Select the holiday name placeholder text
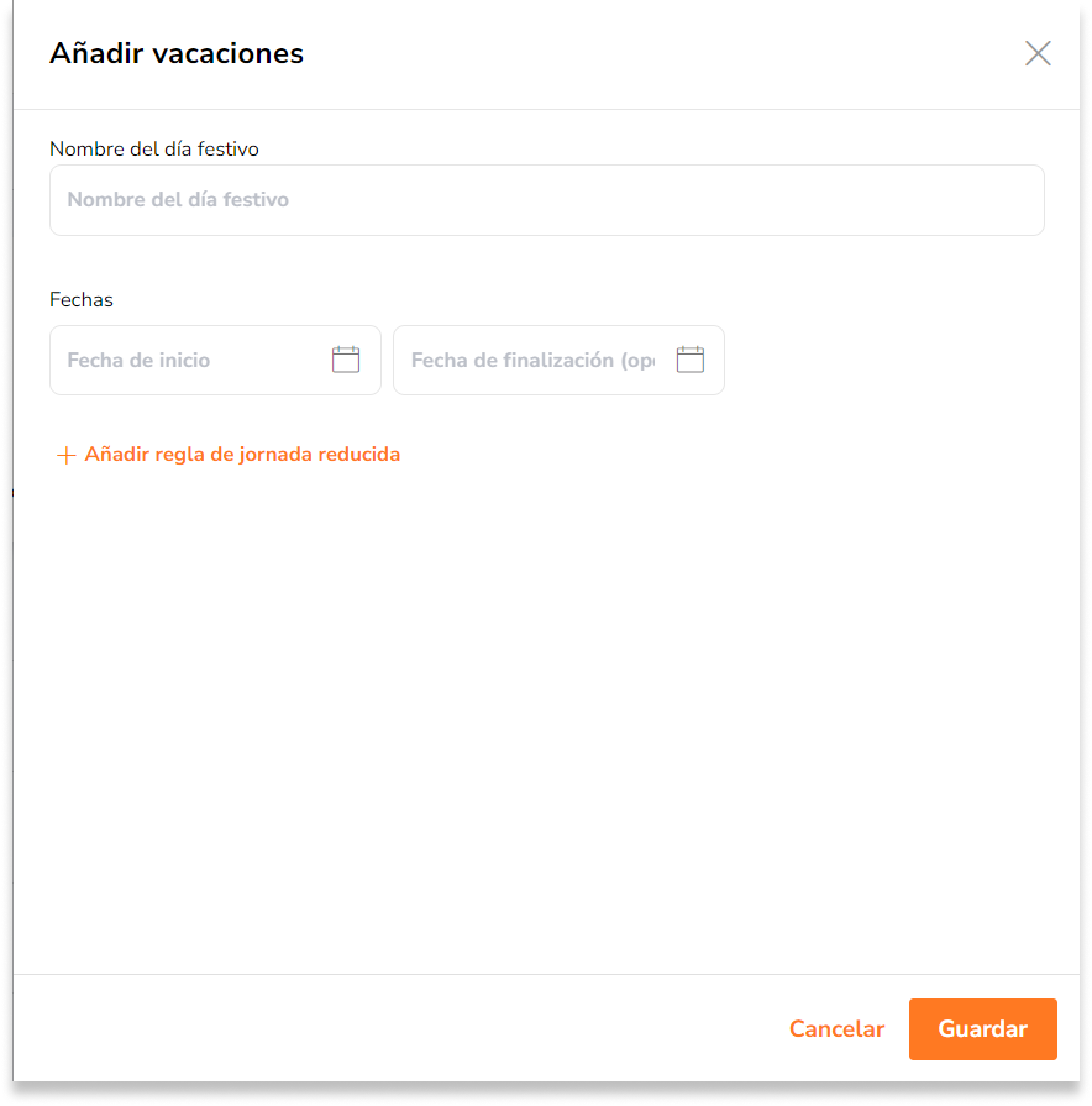The width and height of the screenshot is (1092, 1106). [178, 200]
